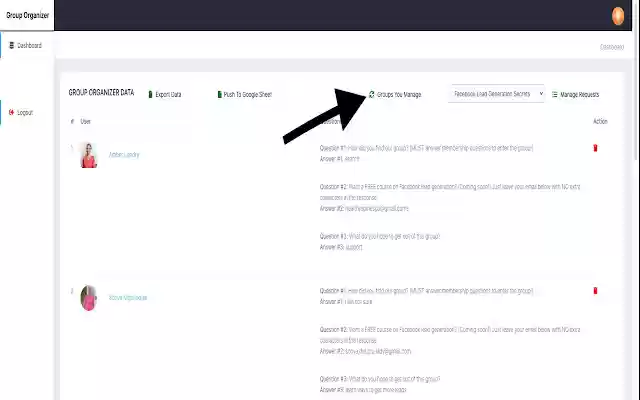Open the first user's profile name link

[x=124, y=155]
